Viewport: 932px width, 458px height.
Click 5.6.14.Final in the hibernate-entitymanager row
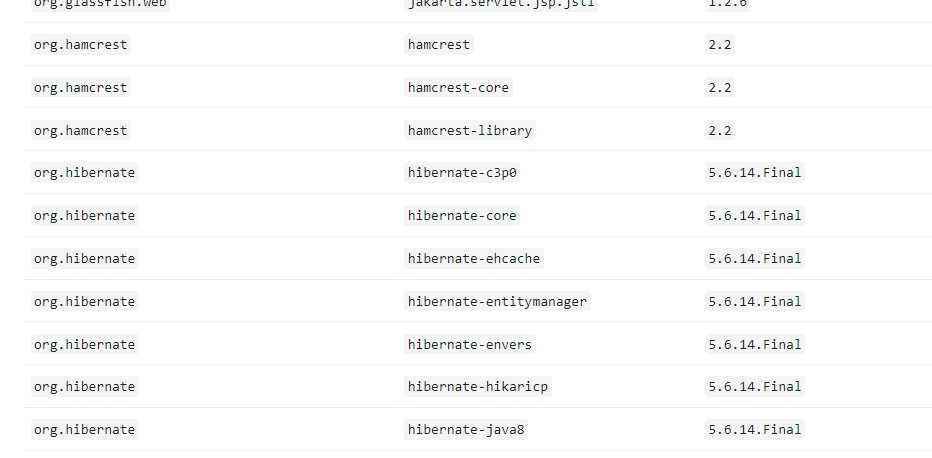[x=755, y=301]
